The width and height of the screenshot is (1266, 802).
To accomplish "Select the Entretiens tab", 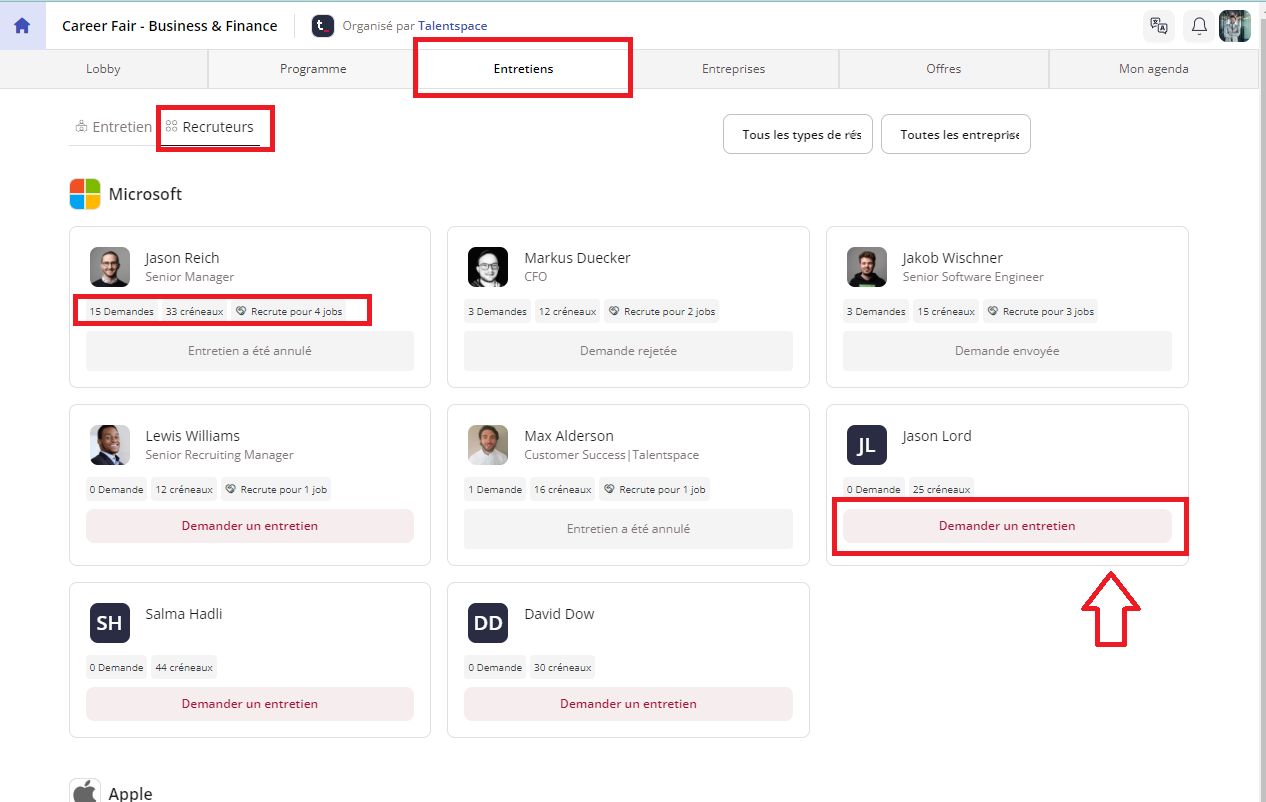I will point(523,69).
